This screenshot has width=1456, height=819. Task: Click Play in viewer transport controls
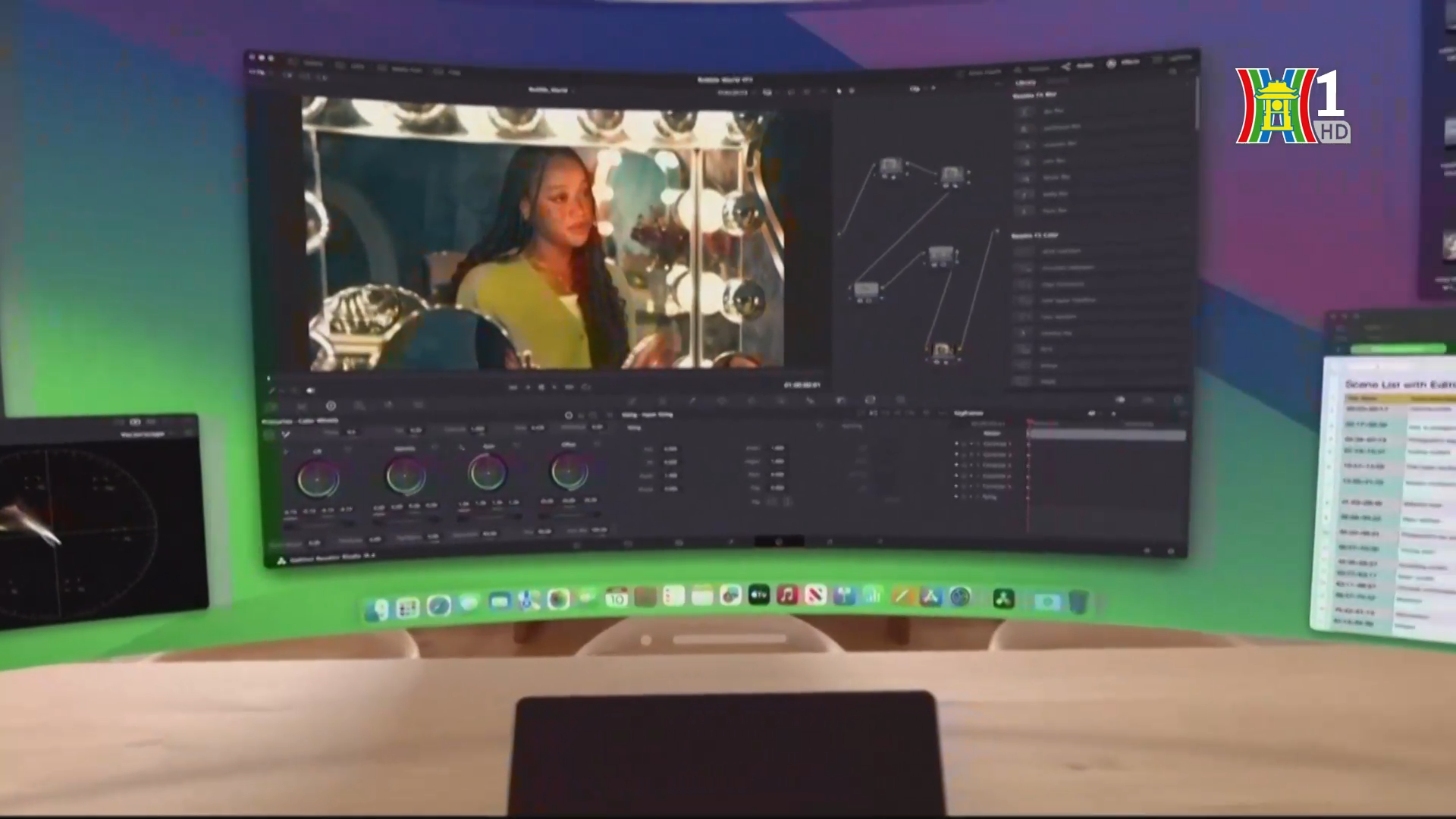(x=554, y=388)
